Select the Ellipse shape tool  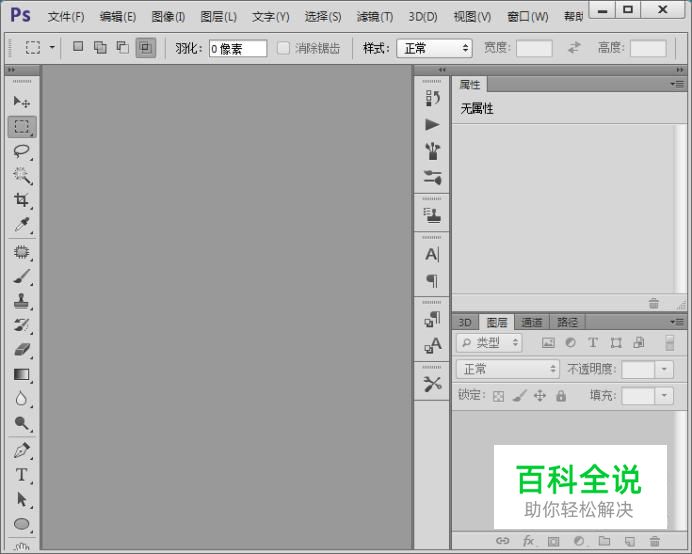click(21, 524)
